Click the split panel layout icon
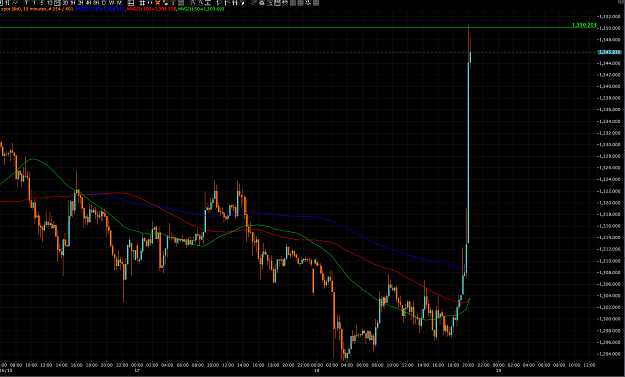 130,3
